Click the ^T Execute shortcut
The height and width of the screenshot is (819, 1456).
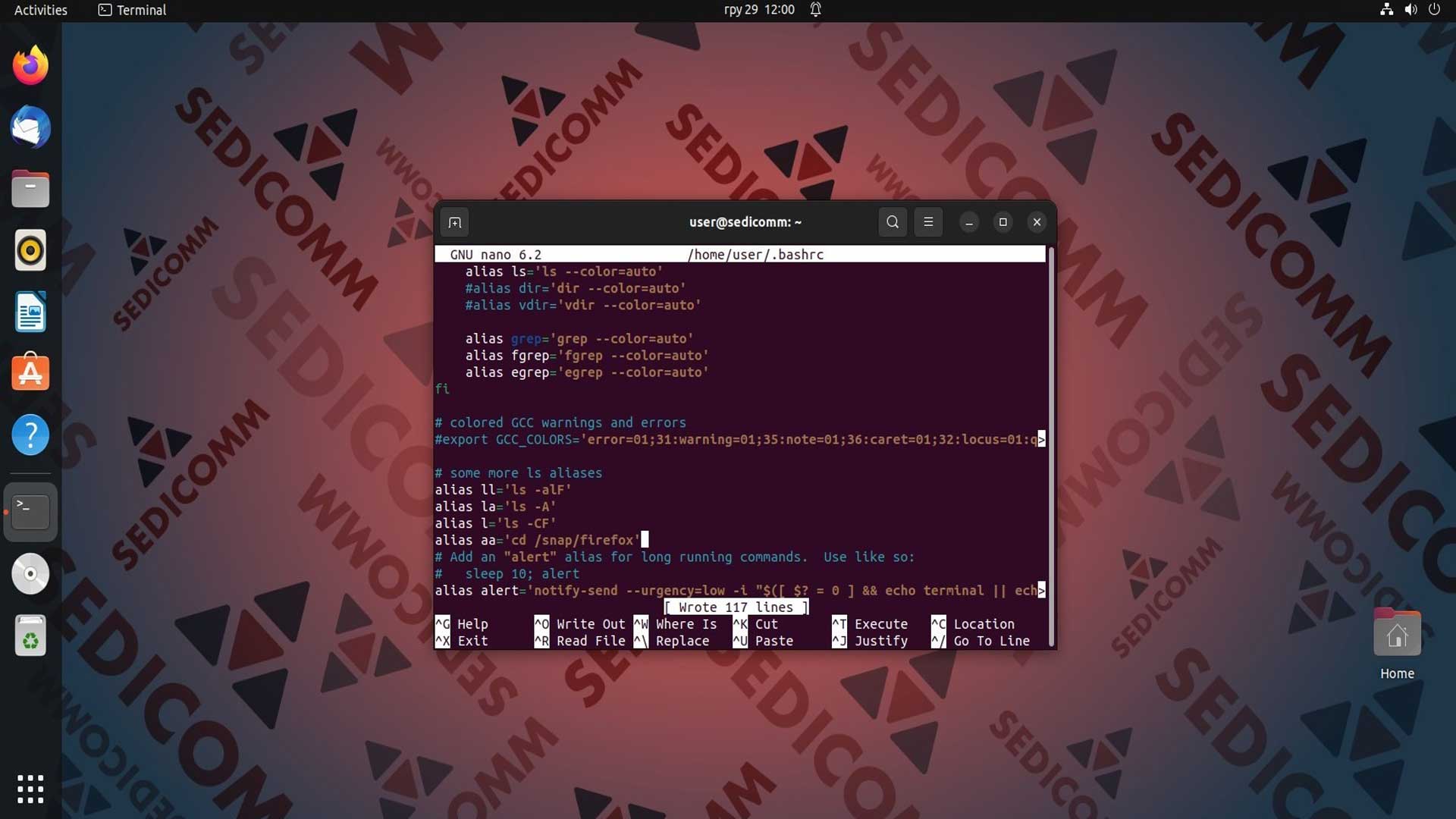point(870,624)
